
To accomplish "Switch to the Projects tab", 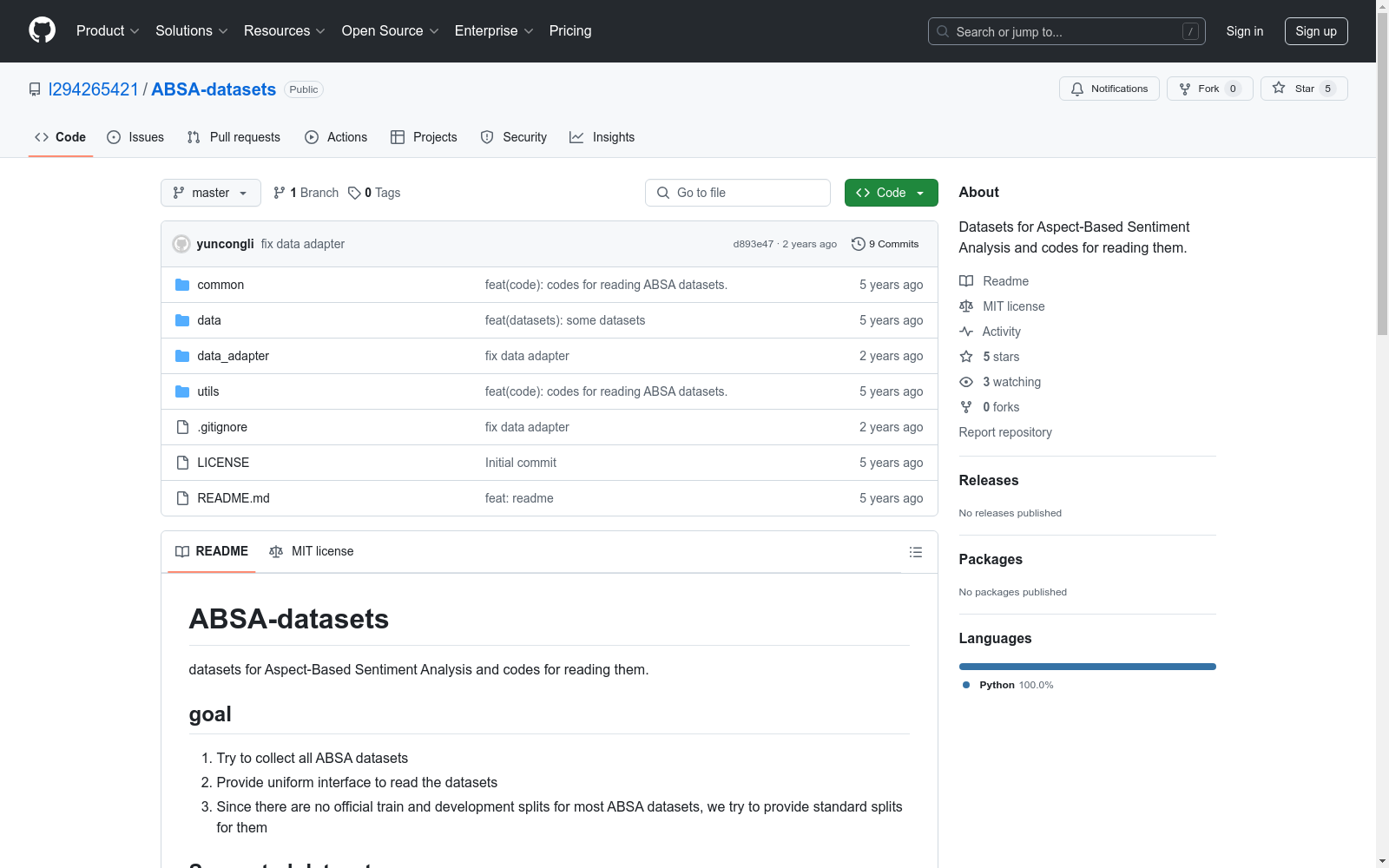I will point(424,137).
